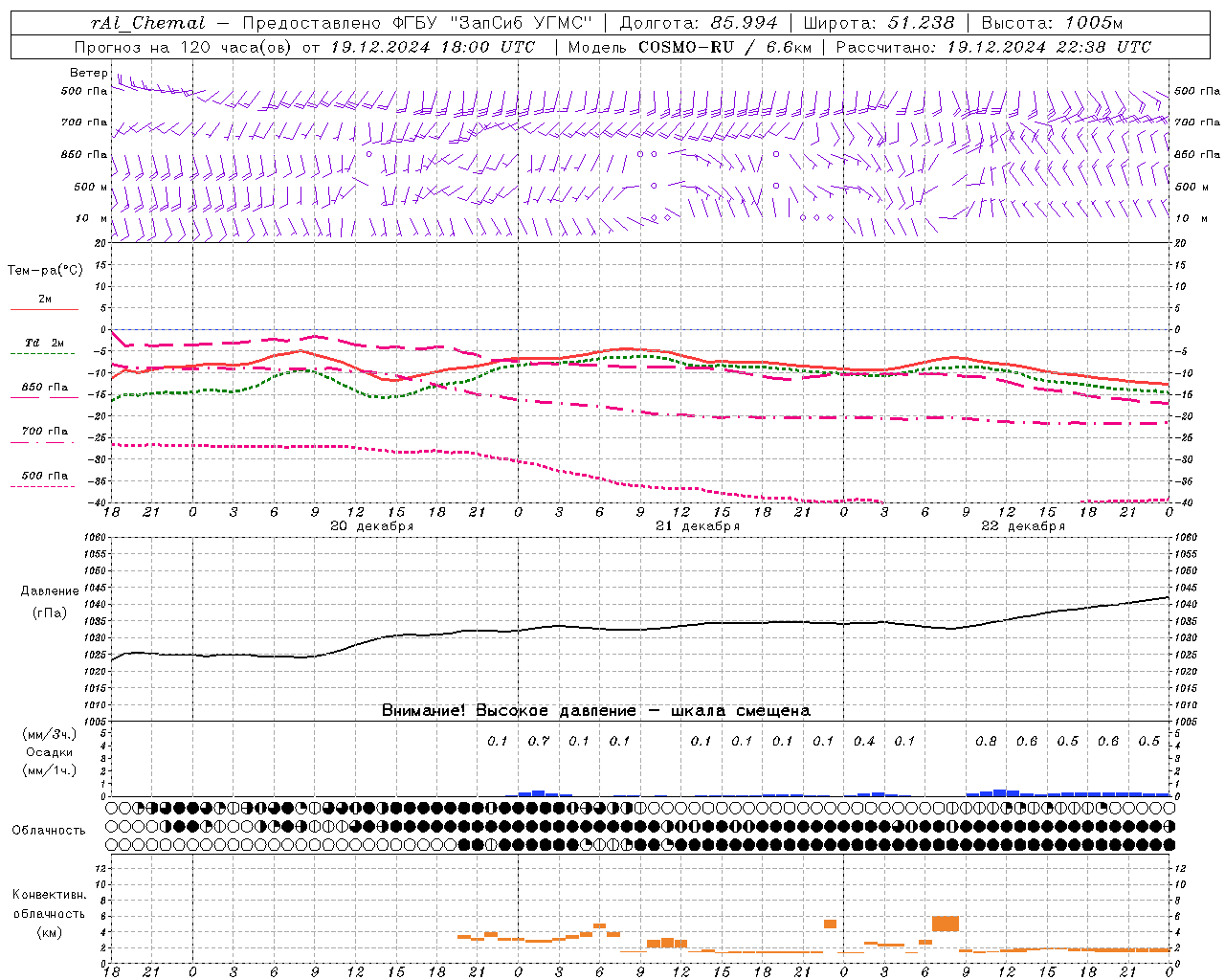Click the 'Ветер' wind panel label
1225x980 pixels.
point(89,73)
